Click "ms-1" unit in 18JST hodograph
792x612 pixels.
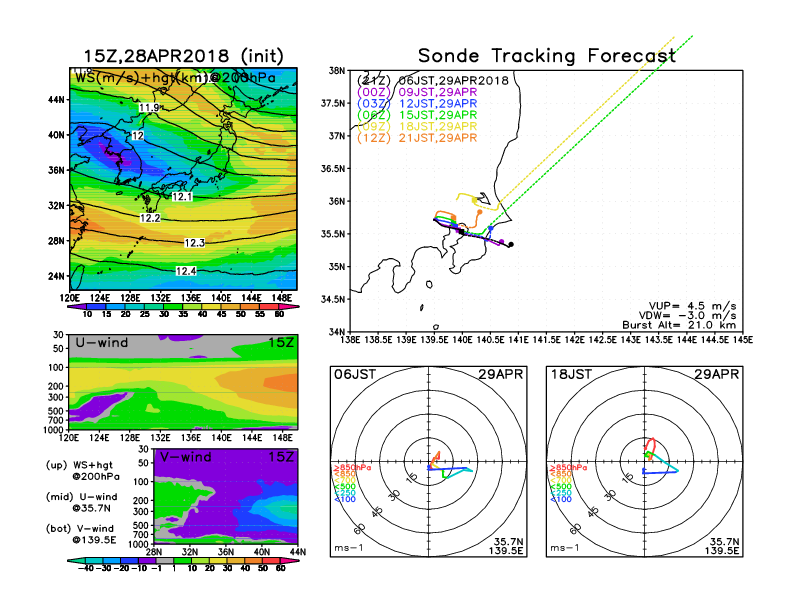565,548
